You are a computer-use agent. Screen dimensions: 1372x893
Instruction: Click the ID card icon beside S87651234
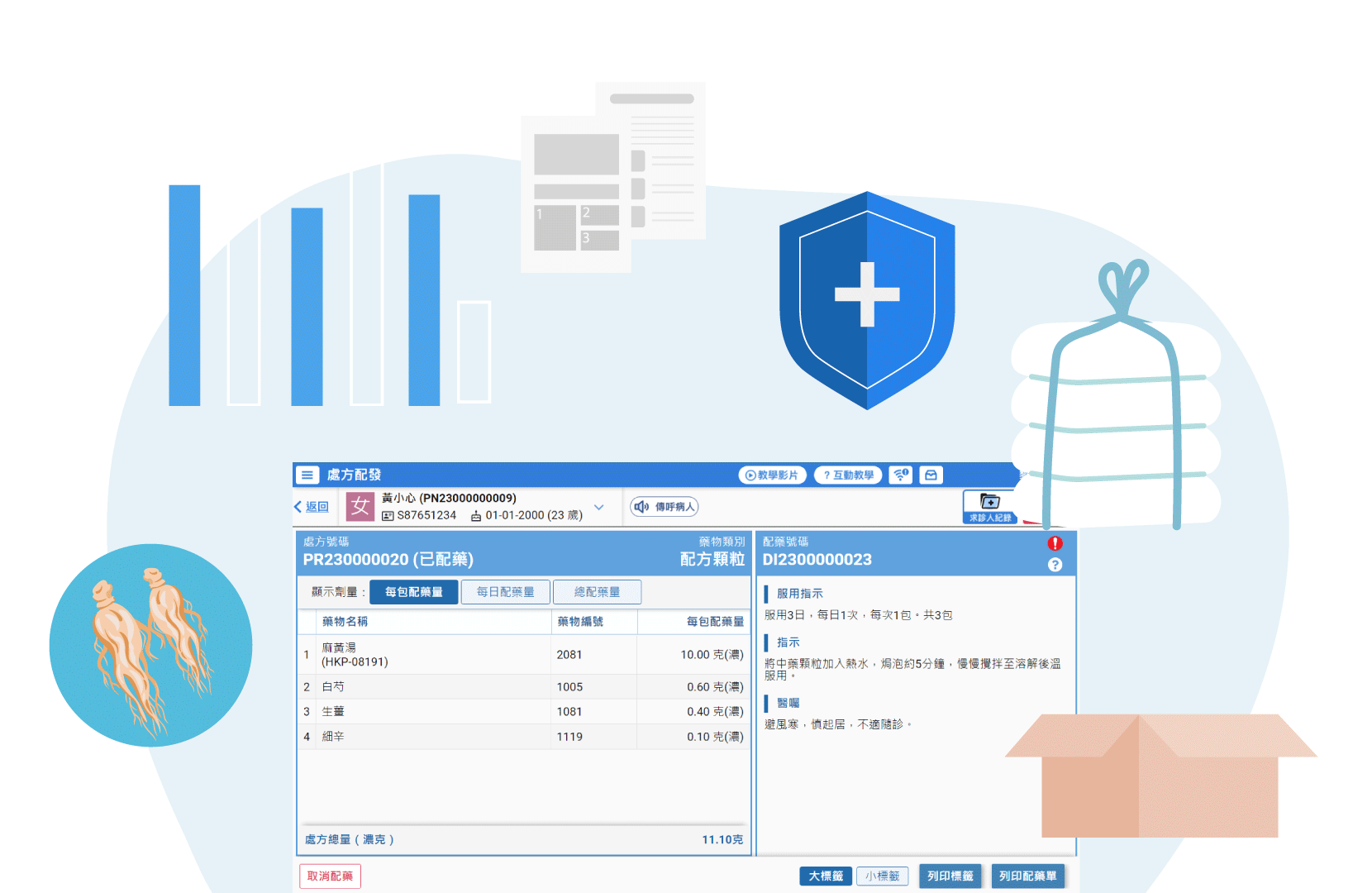click(x=388, y=516)
